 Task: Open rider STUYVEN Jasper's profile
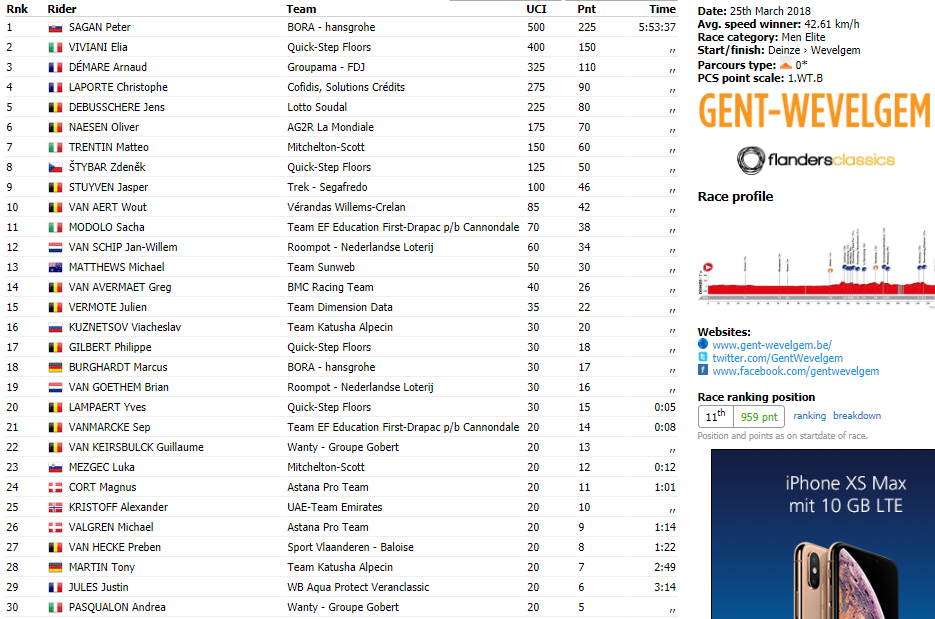pos(109,187)
